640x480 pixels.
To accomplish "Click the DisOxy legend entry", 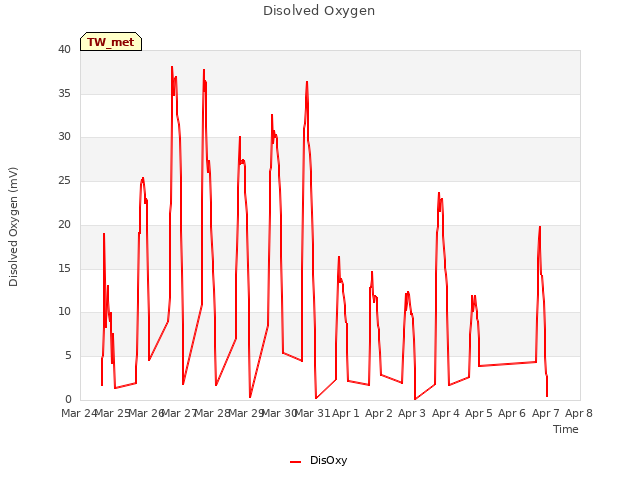I will pyautogui.click(x=318, y=460).
